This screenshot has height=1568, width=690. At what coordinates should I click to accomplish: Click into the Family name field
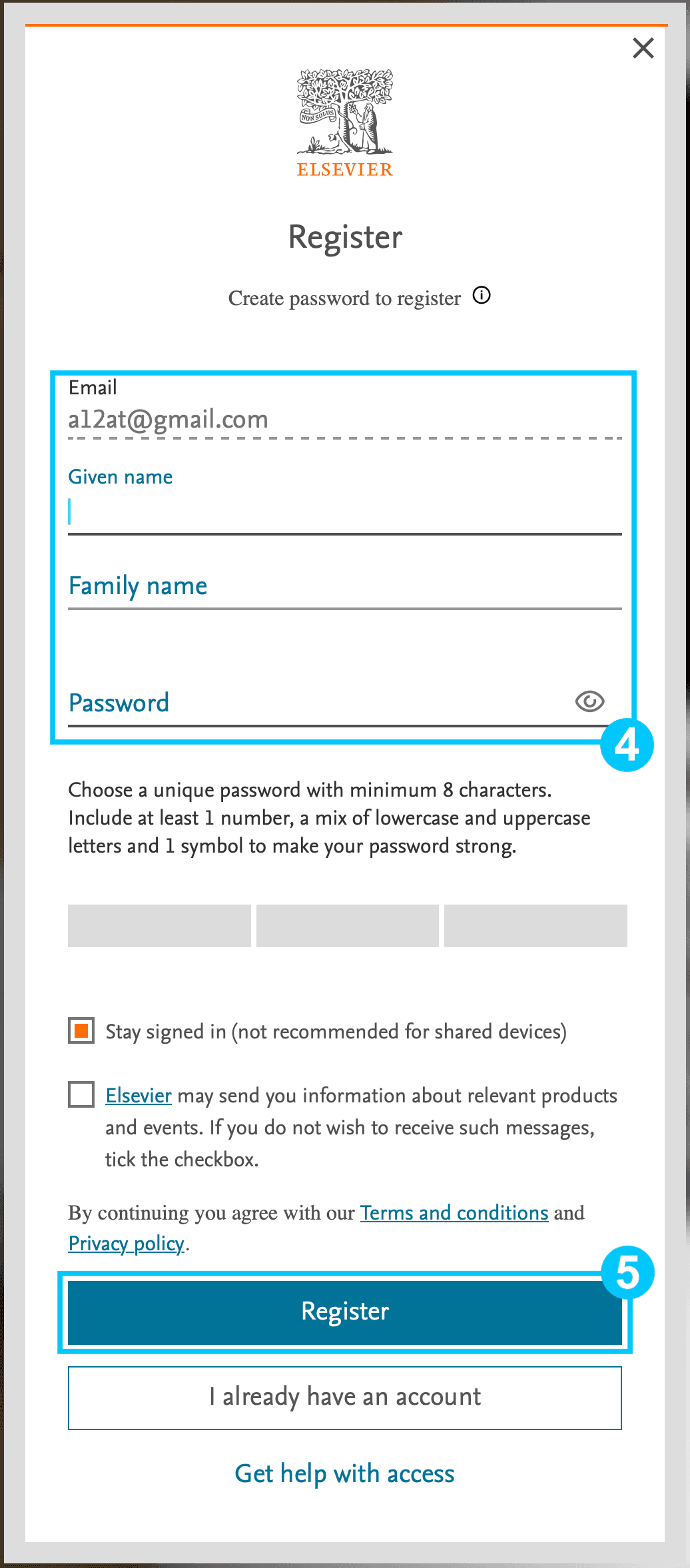tap(345, 586)
